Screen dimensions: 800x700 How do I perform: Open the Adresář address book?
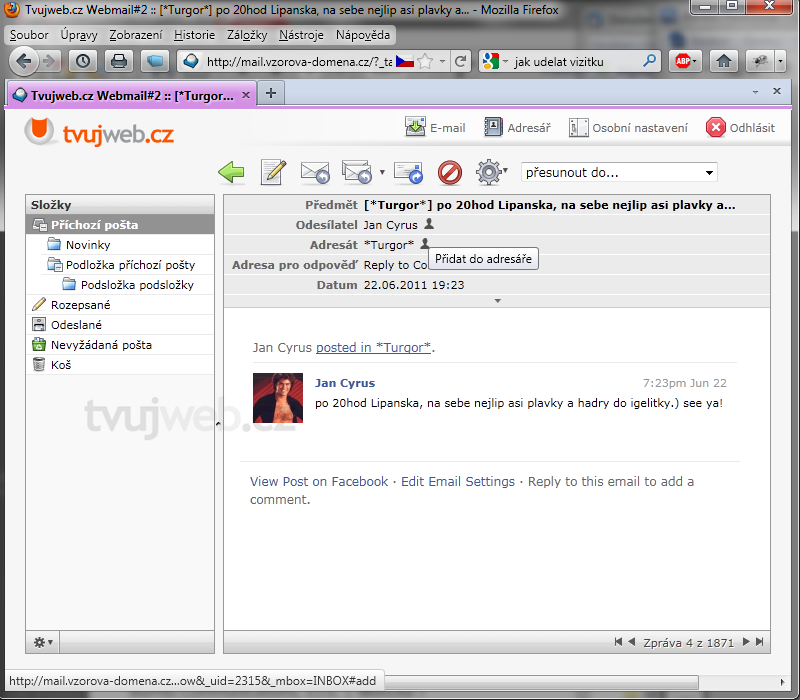[x=517, y=128]
